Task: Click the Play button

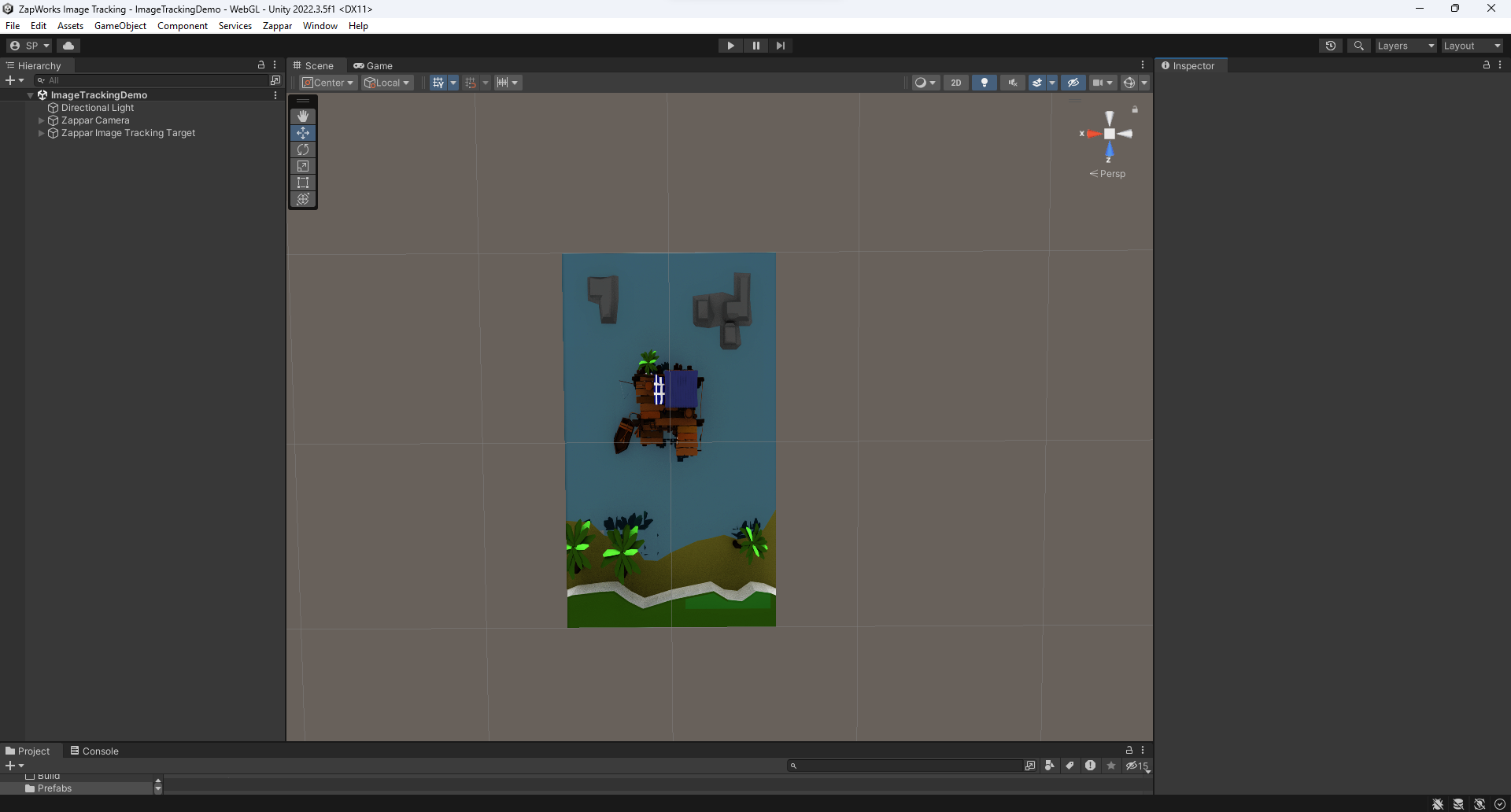Action: point(730,46)
